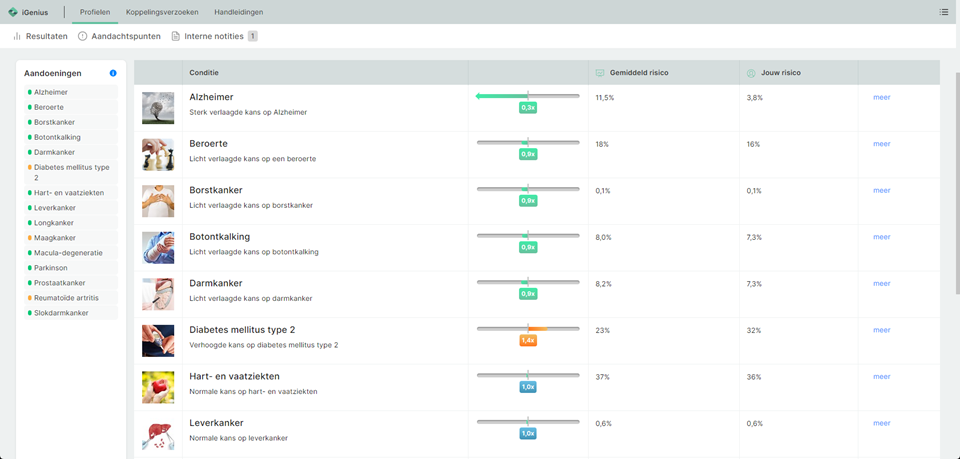Viewport: 960px width, 459px height.
Task: Click the Interne notities document icon
Action: pyautogui.click(x=176, y=36)
